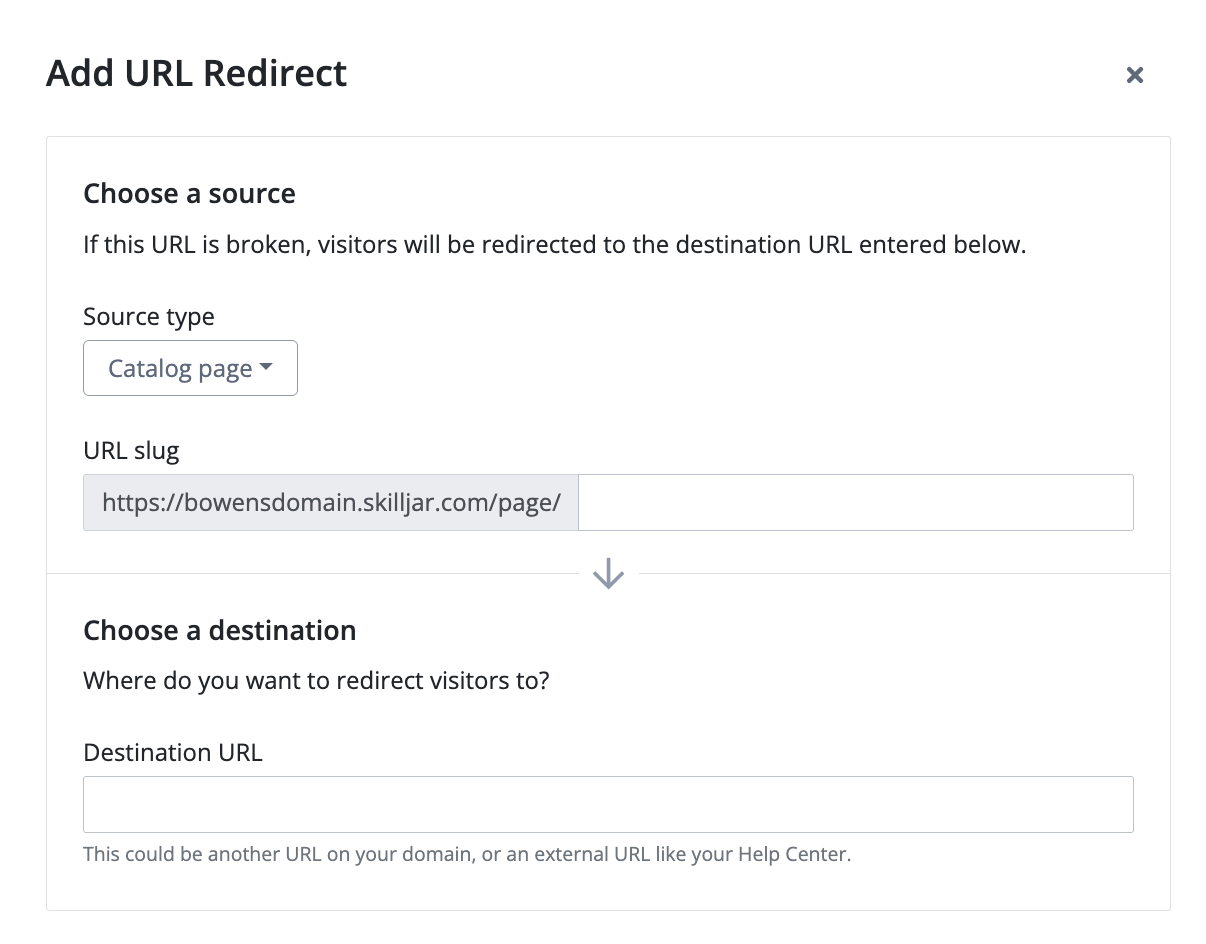Click the Source type label

pyautogui.click(x=149, y=317)
